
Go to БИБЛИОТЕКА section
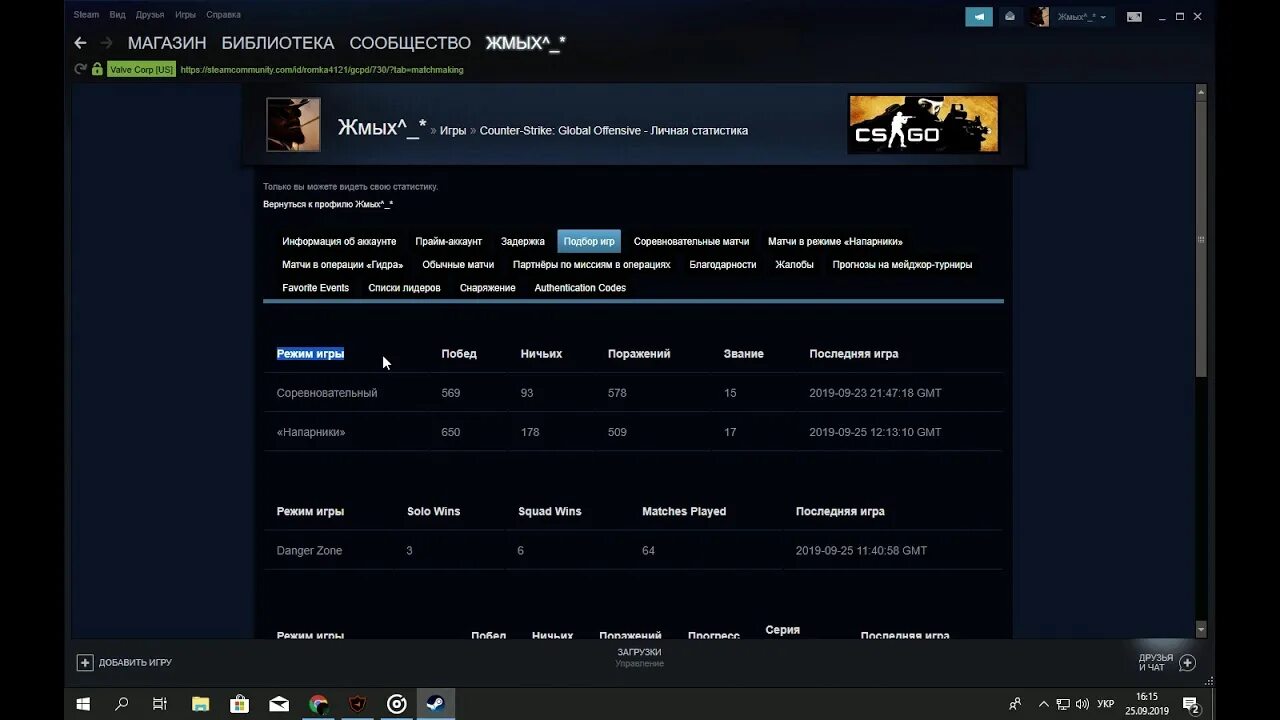point(278,43)
